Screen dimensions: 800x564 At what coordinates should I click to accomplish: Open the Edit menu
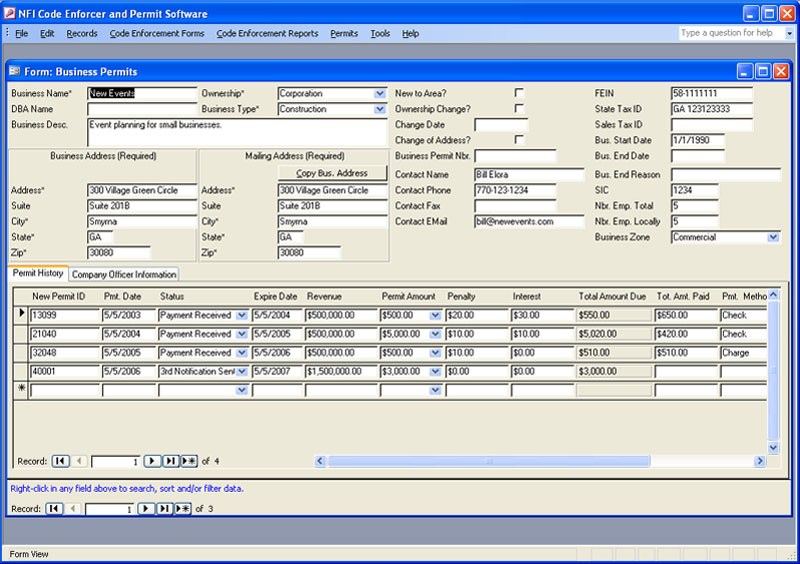[x=47, y=33]
